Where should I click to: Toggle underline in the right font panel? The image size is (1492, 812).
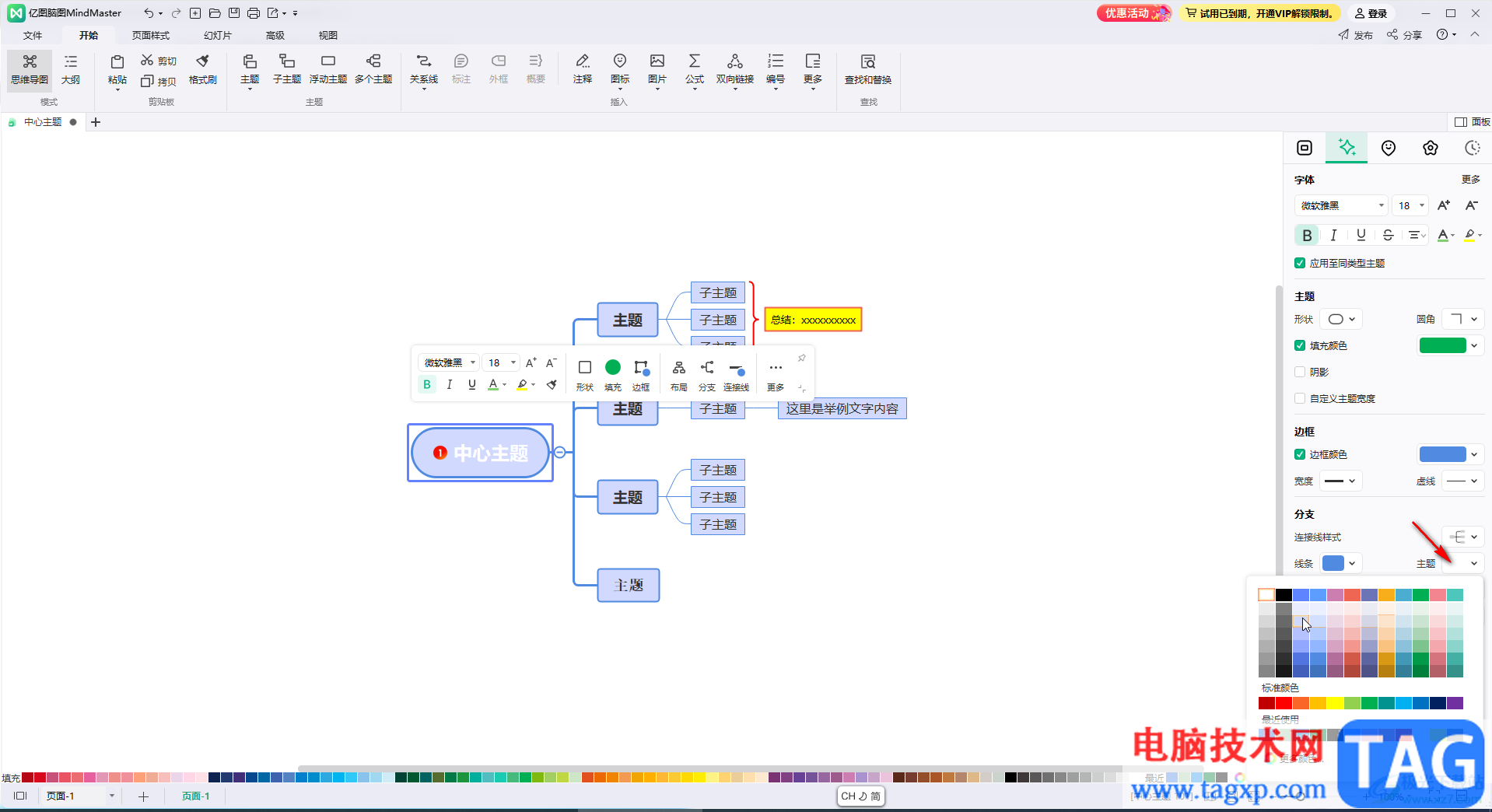[x=1361, y=235]
